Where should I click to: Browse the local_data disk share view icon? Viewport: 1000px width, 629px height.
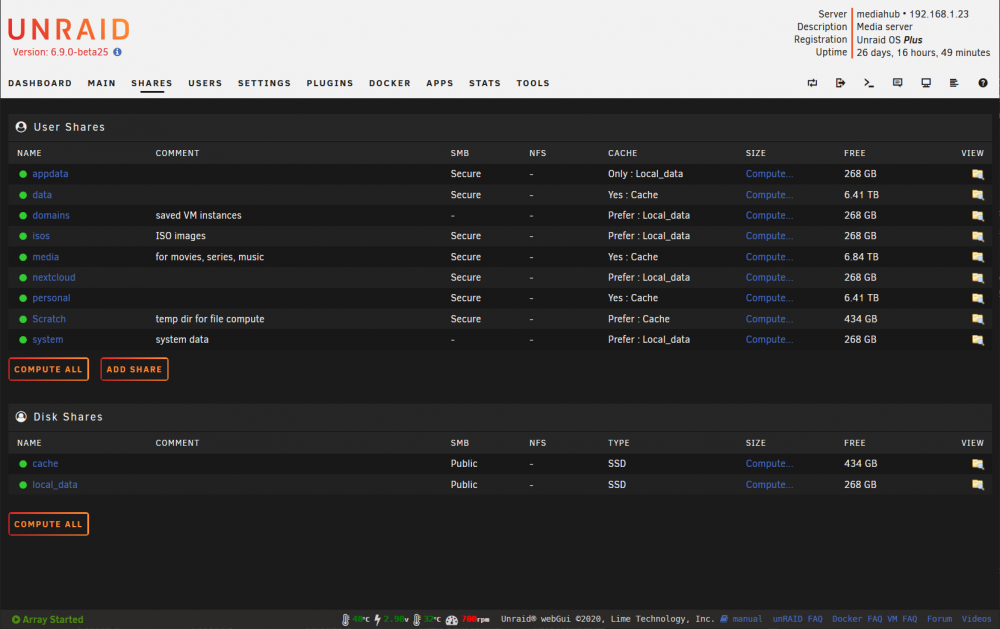[x=978, y=485]
